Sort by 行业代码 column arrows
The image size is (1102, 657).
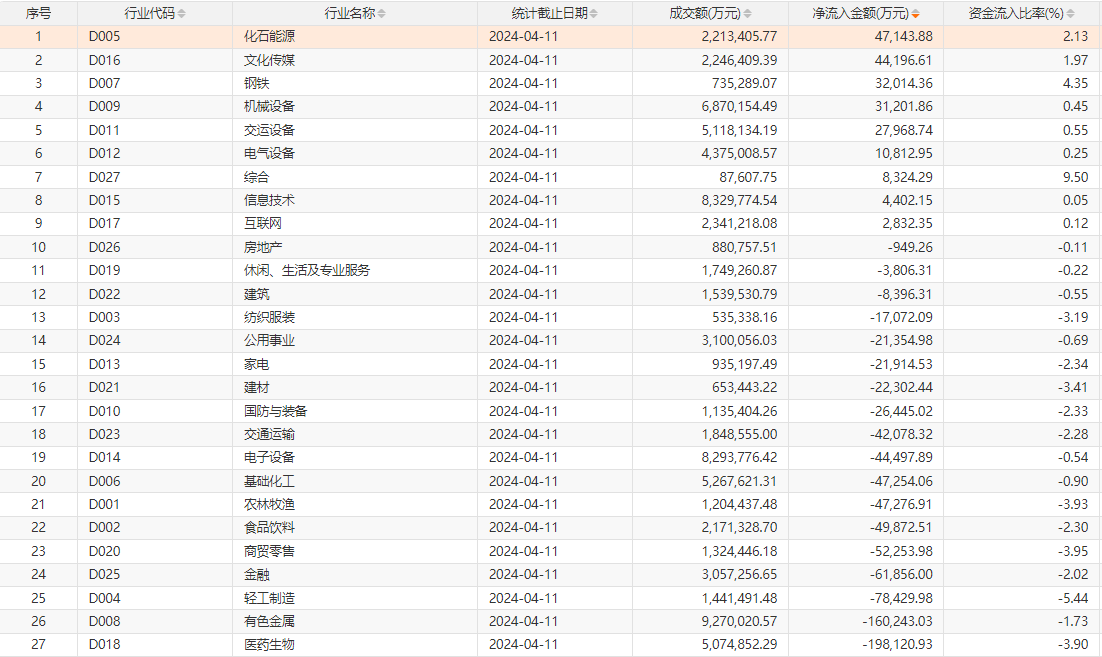pyautogui.click(x=181, y=14)
